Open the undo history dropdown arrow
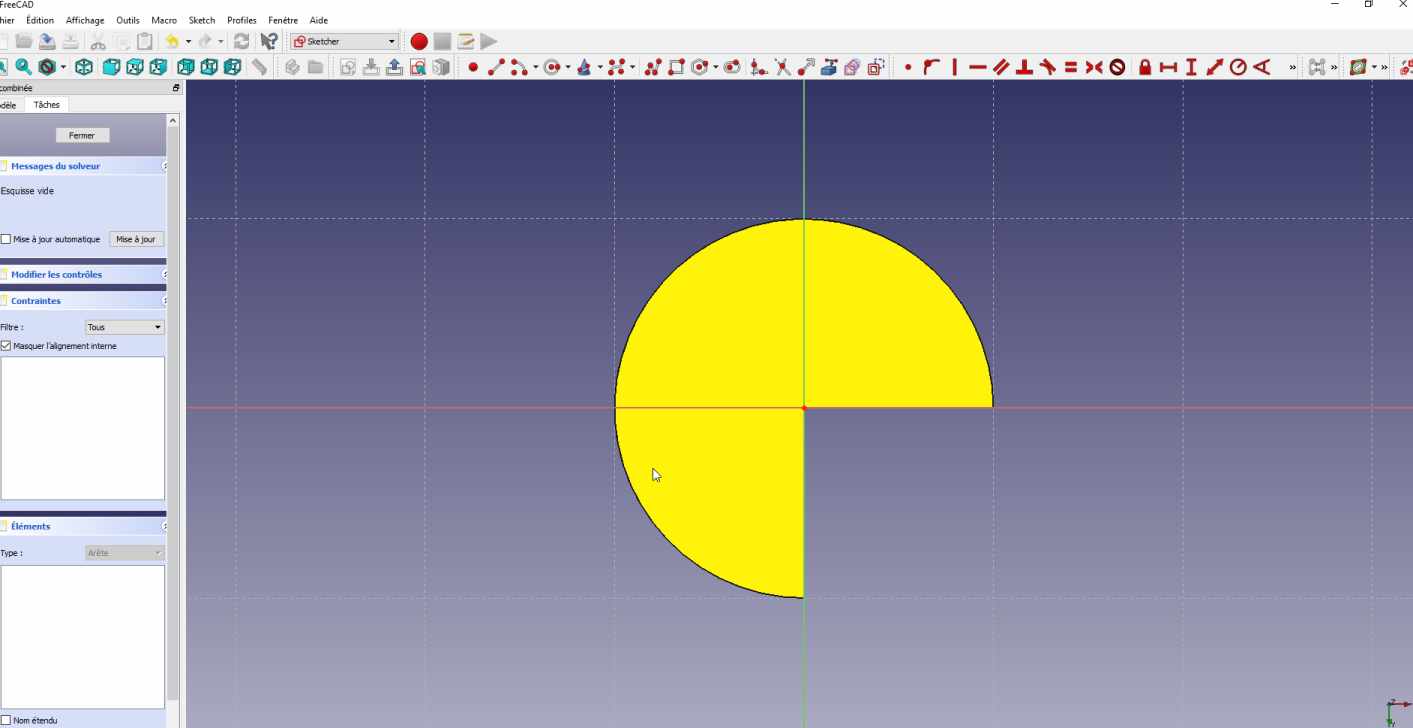Screen dimensions: 1413x728 pyautogui.click(x=188, y=41)
